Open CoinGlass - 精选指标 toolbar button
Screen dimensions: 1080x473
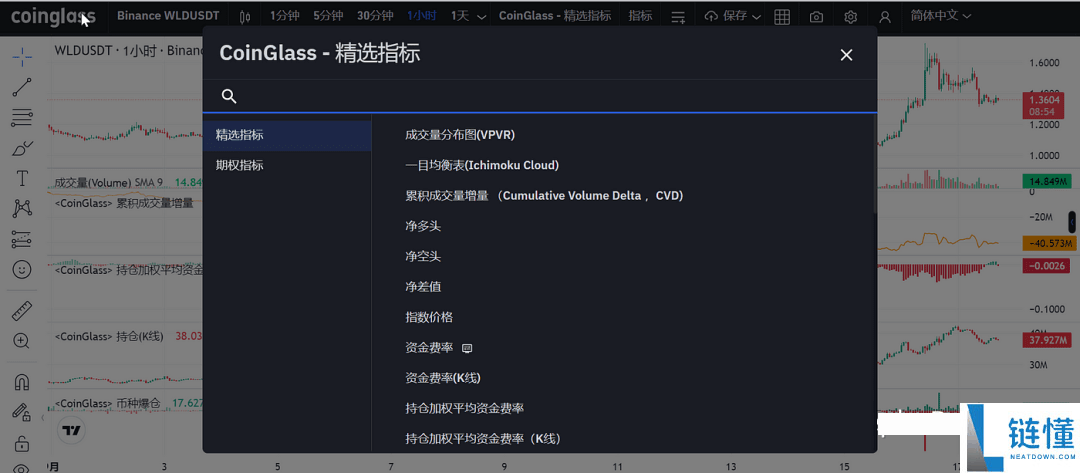[554, 16]
